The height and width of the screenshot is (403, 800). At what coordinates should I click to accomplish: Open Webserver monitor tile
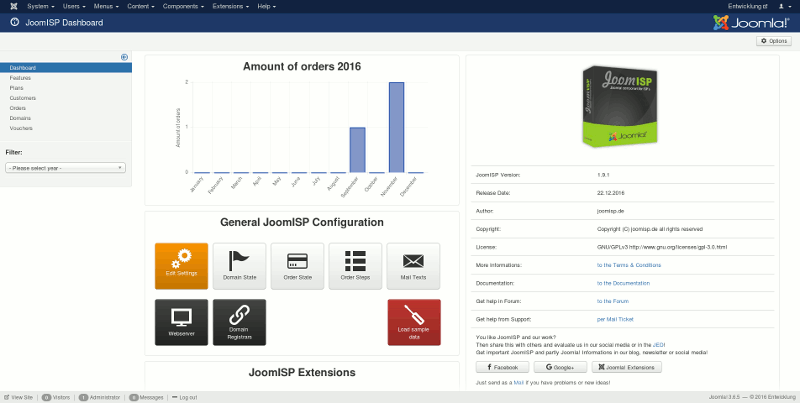click(181, 322)
